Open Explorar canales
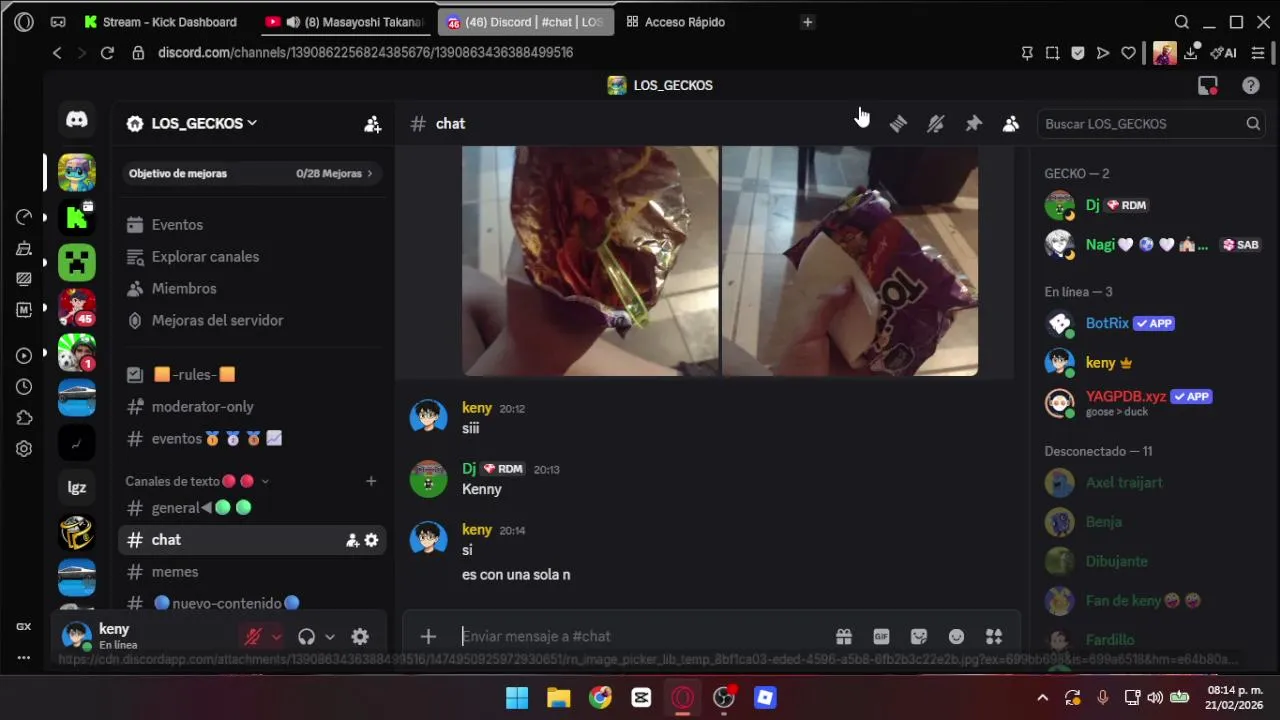Image resolution: width=1280 pixels, height=720 pixels. [x=250, y=257]
